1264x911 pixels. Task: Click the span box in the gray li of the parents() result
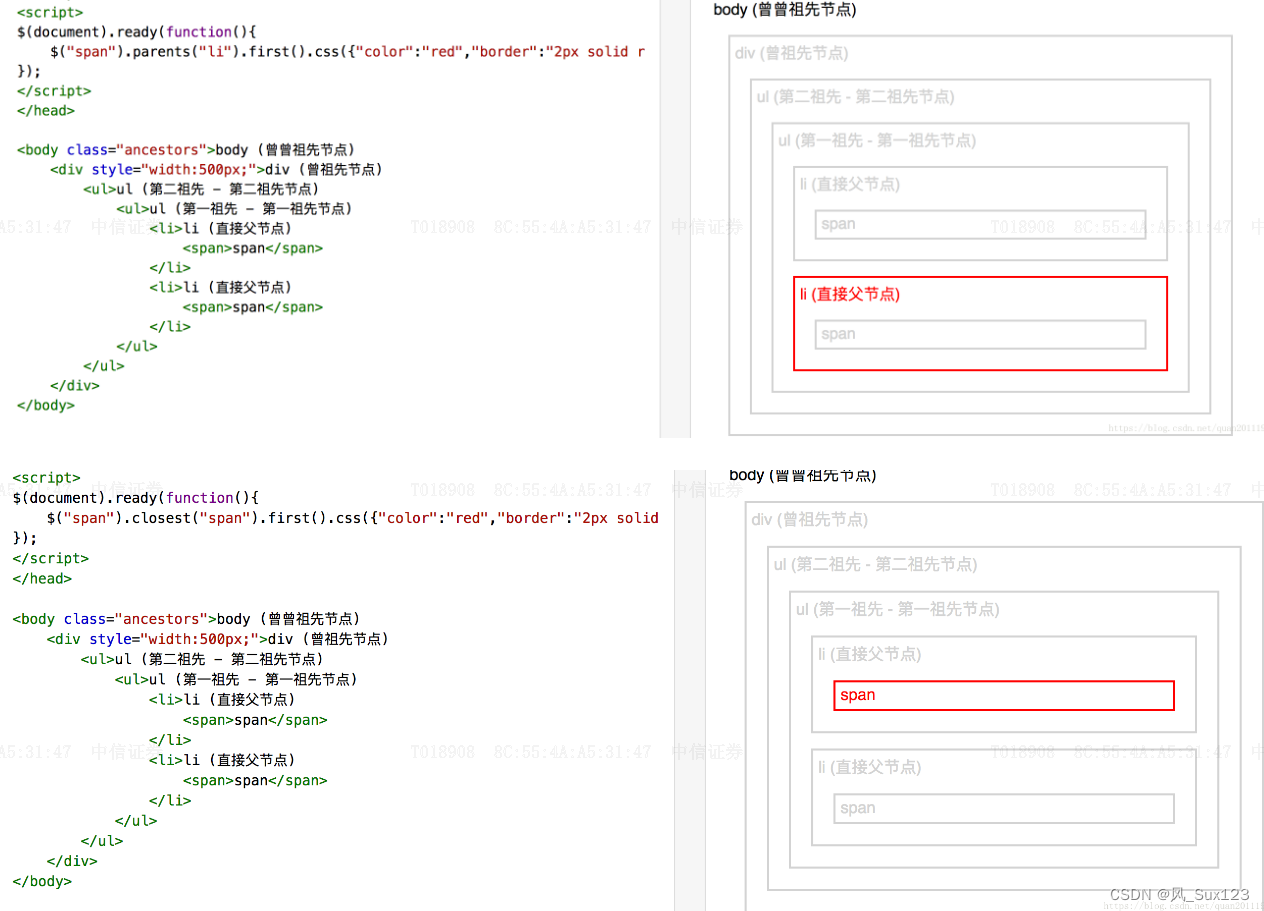point(980,224)
